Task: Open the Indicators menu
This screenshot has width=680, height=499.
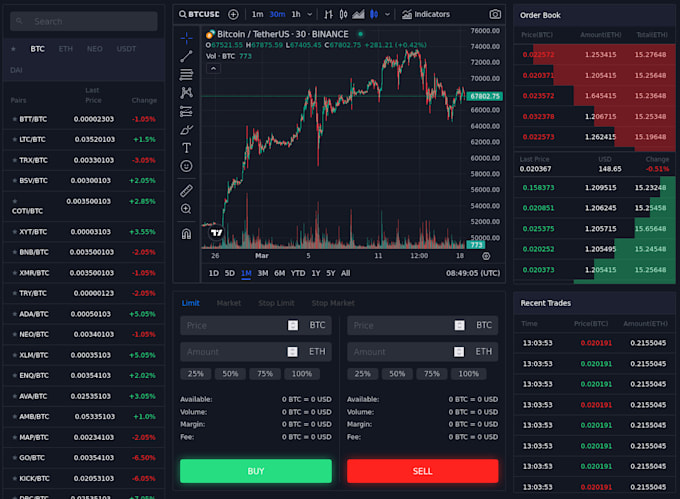Action: coord(426,14)
